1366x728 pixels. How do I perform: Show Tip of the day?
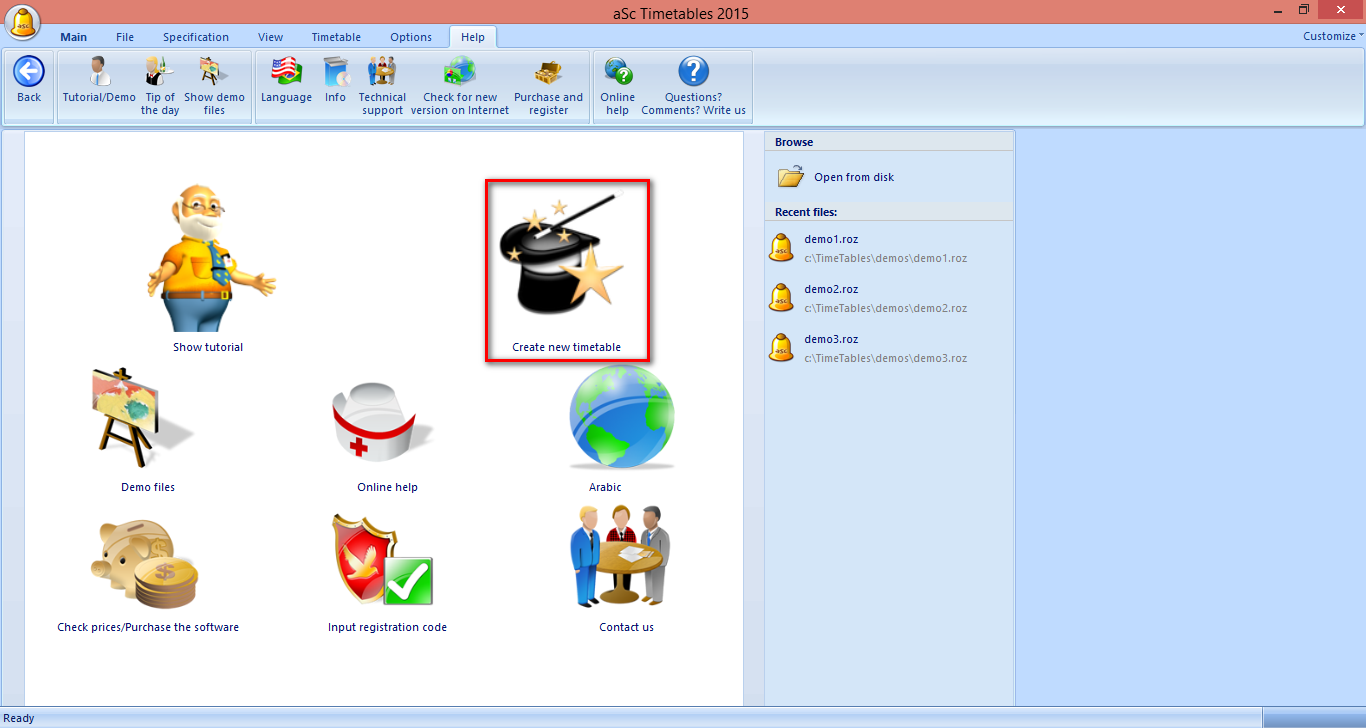point(160,85)
